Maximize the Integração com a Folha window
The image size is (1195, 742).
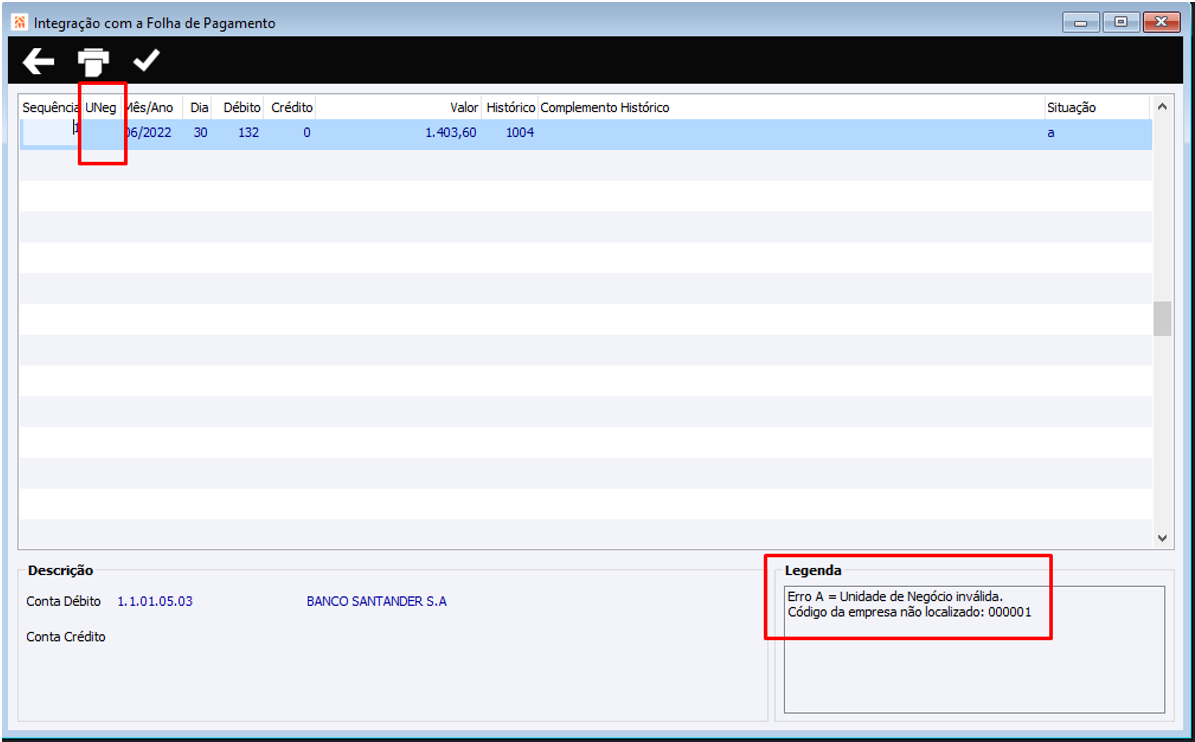tap(1120, 22)
